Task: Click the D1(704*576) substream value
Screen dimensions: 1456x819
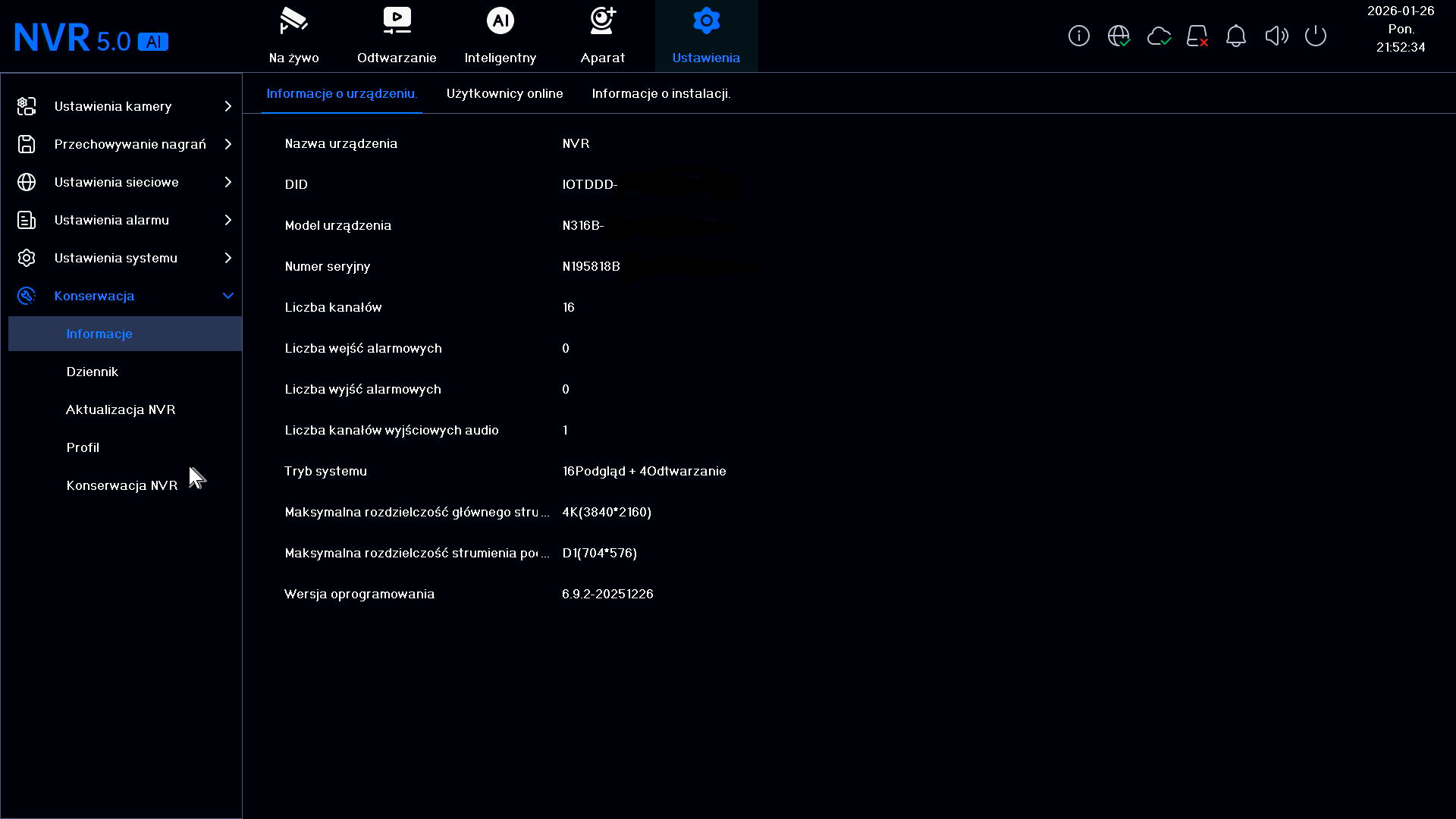Action: click(x=599, y=553)
